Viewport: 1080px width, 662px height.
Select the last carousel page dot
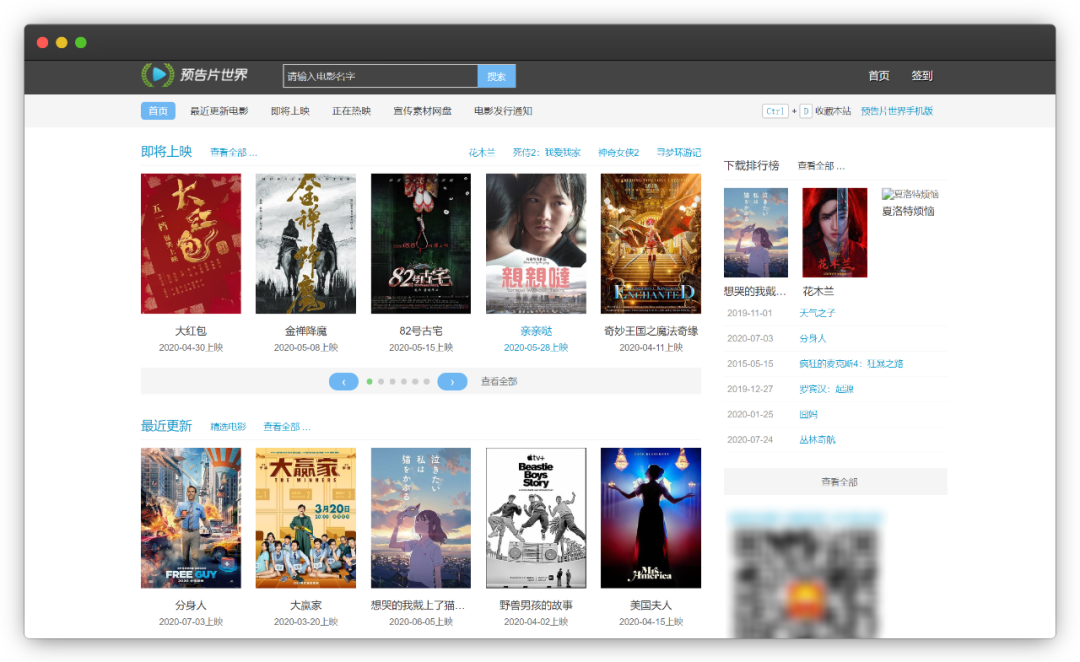coord(427,382)
